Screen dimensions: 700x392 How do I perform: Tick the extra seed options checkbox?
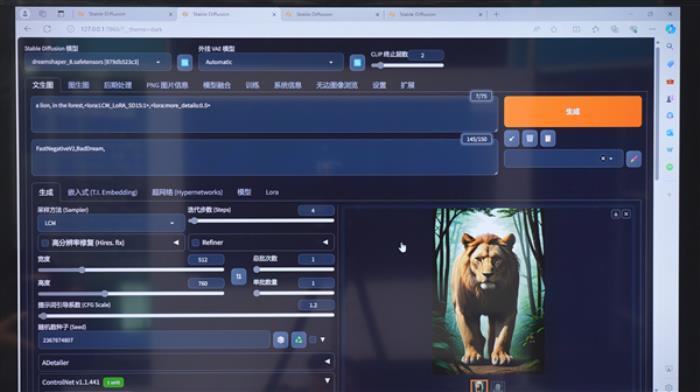pos(313,340)
